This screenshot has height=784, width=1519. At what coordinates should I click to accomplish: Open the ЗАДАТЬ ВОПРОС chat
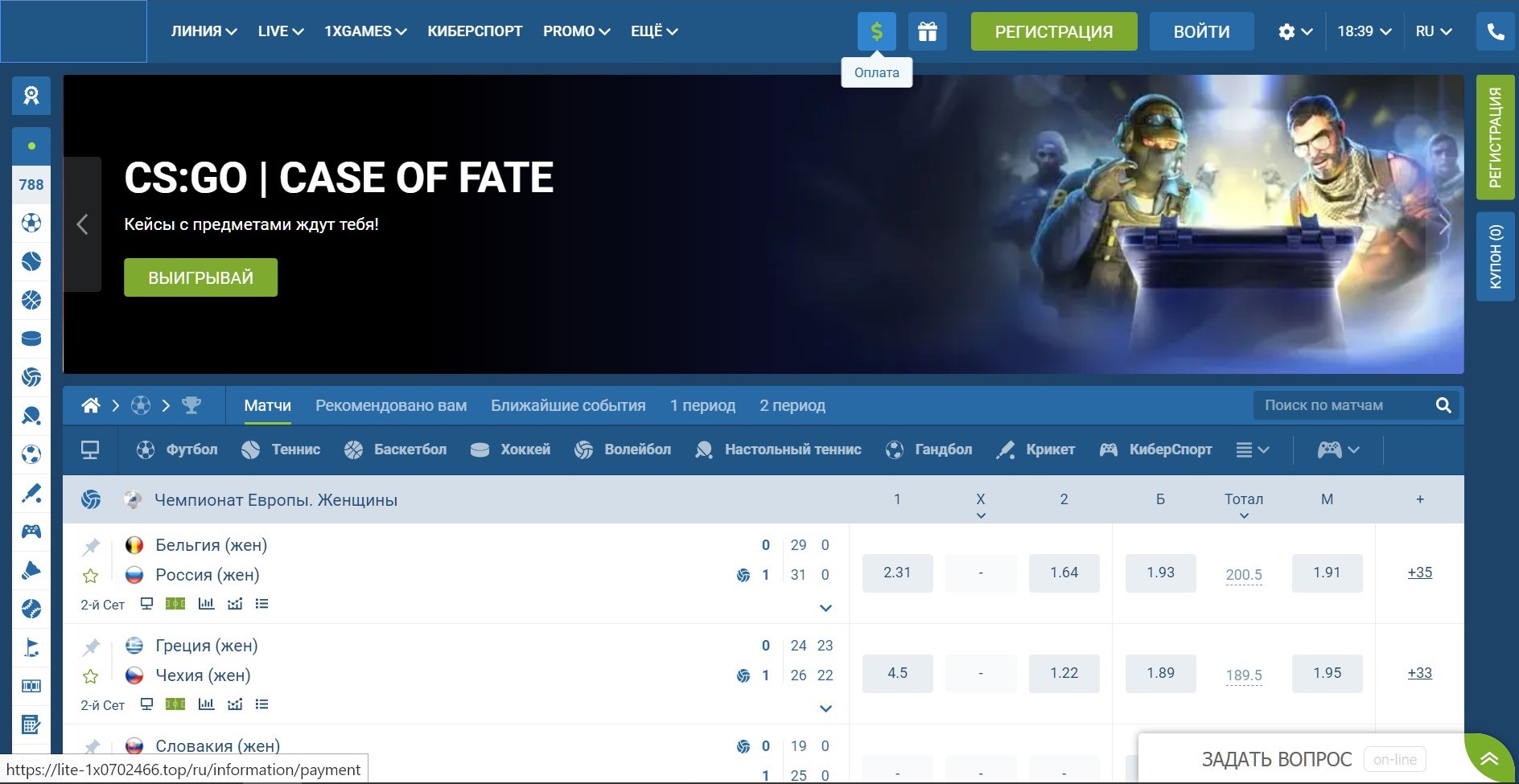[1277, 759]
